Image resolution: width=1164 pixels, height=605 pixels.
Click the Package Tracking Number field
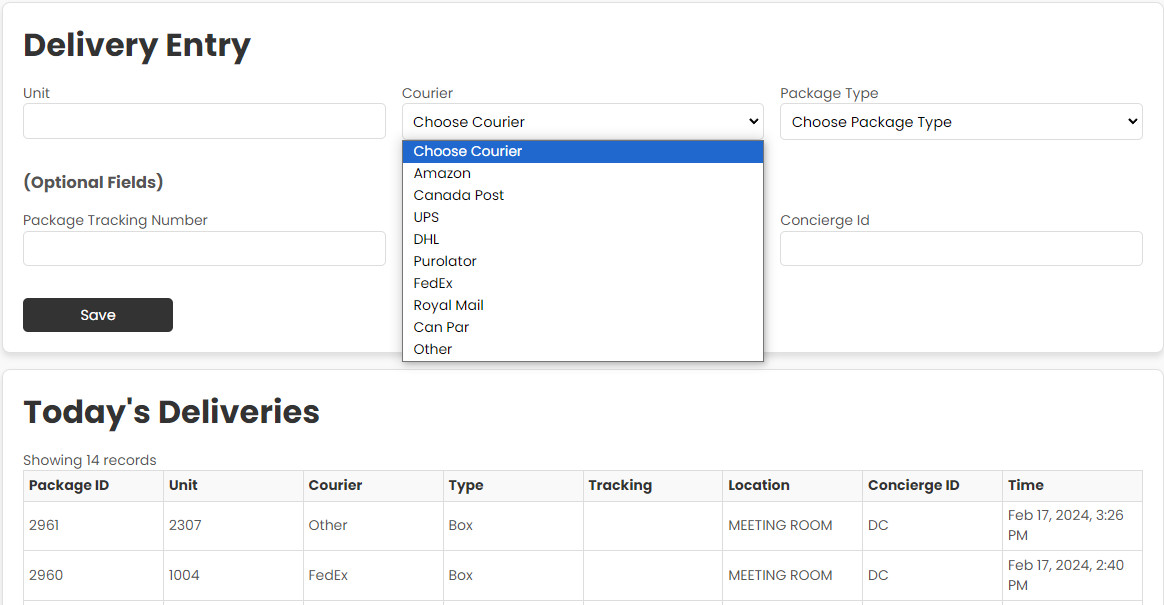coord(204,249)
